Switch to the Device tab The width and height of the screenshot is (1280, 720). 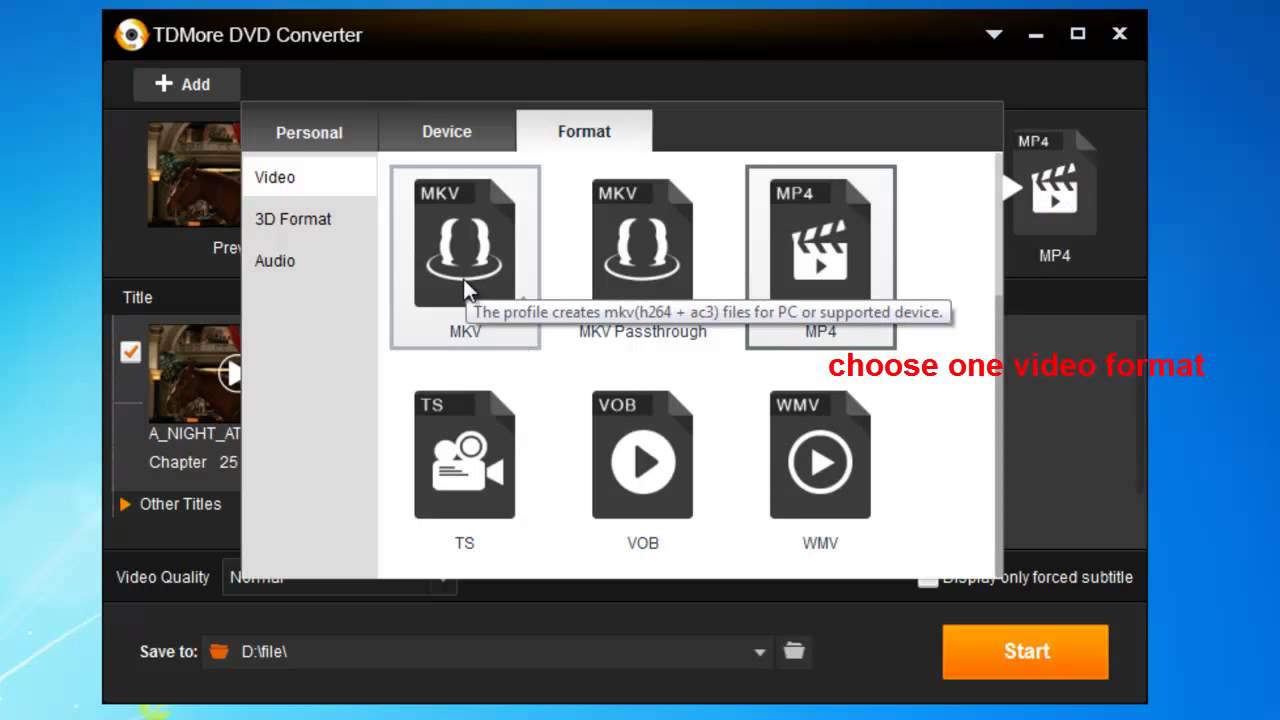pos(447,131)
